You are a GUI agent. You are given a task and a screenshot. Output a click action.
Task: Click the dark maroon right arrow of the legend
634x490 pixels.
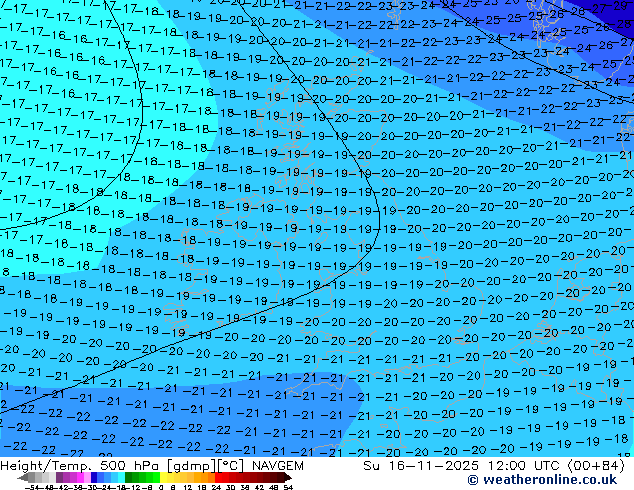click(287, 478)
